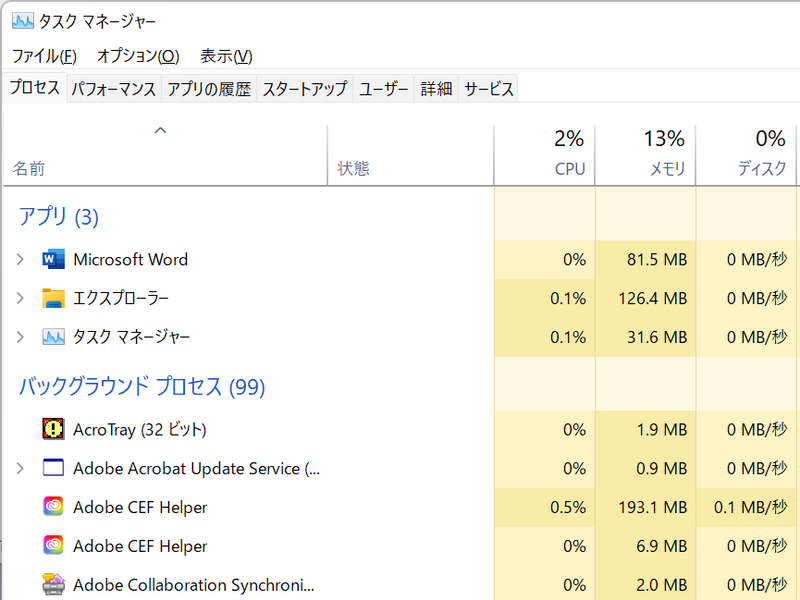Expand the Adobe Acrobat Update Service row
The height and width of the screenshot is (600, 800).
tap(20, 468)
